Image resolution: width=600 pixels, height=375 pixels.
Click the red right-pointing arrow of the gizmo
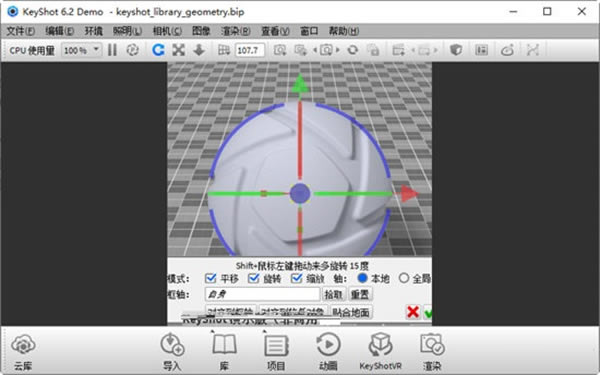click(409, 194)
